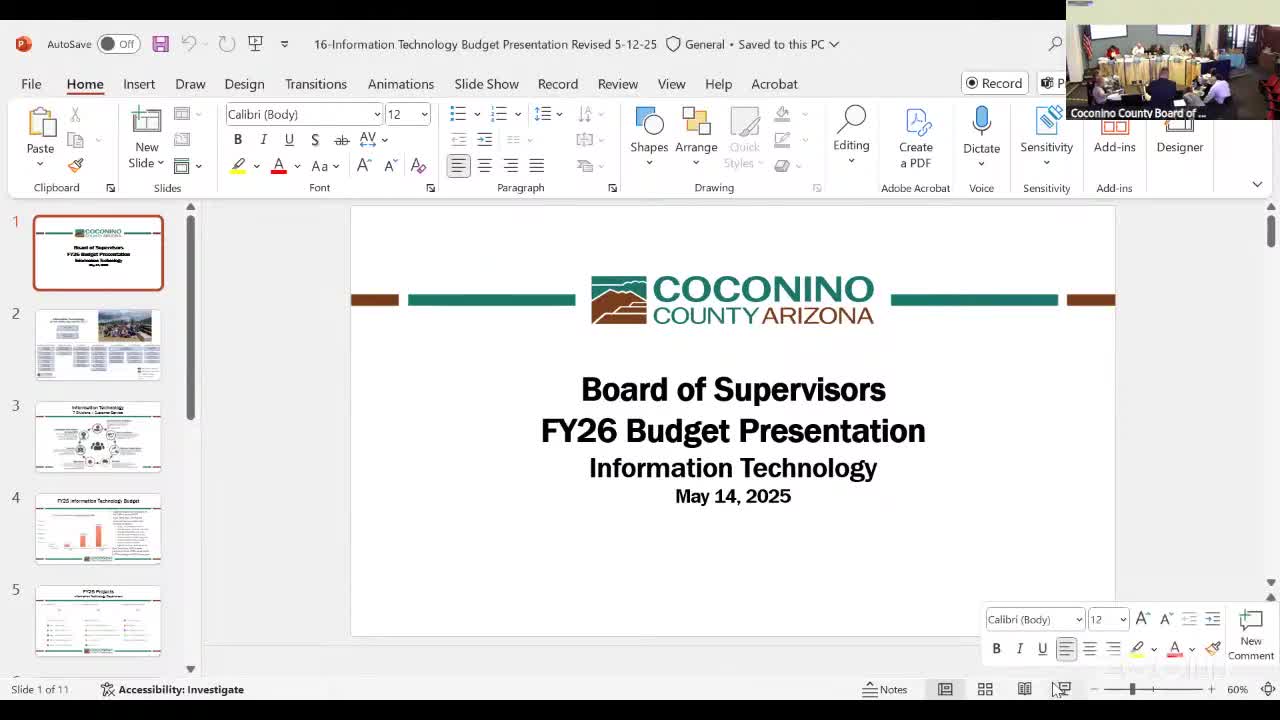Image resolution: width=1280 pixels, height=720 pixels.
Task: Select the Format Painter brush in Clipboard group
Action: (75, 165)
